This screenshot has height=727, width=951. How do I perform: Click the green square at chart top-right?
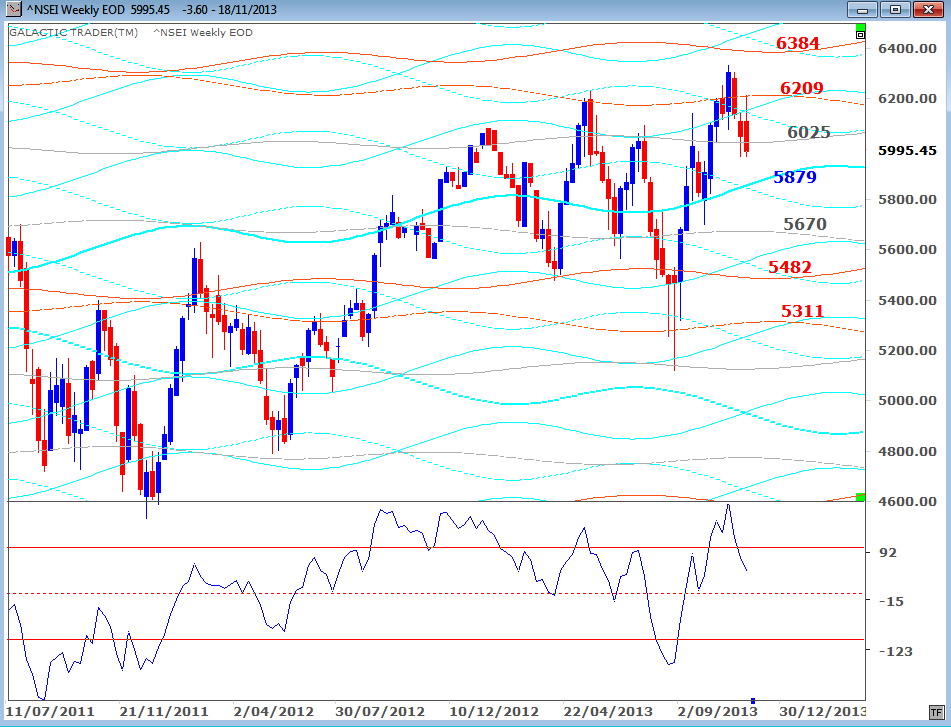pyautogui.click(x=860, y=27)
